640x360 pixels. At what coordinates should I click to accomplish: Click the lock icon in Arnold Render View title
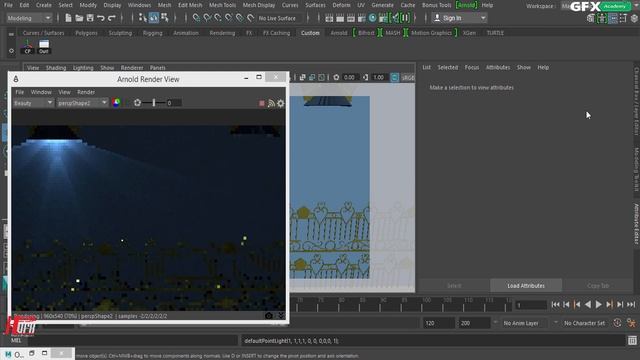(16, 79)
